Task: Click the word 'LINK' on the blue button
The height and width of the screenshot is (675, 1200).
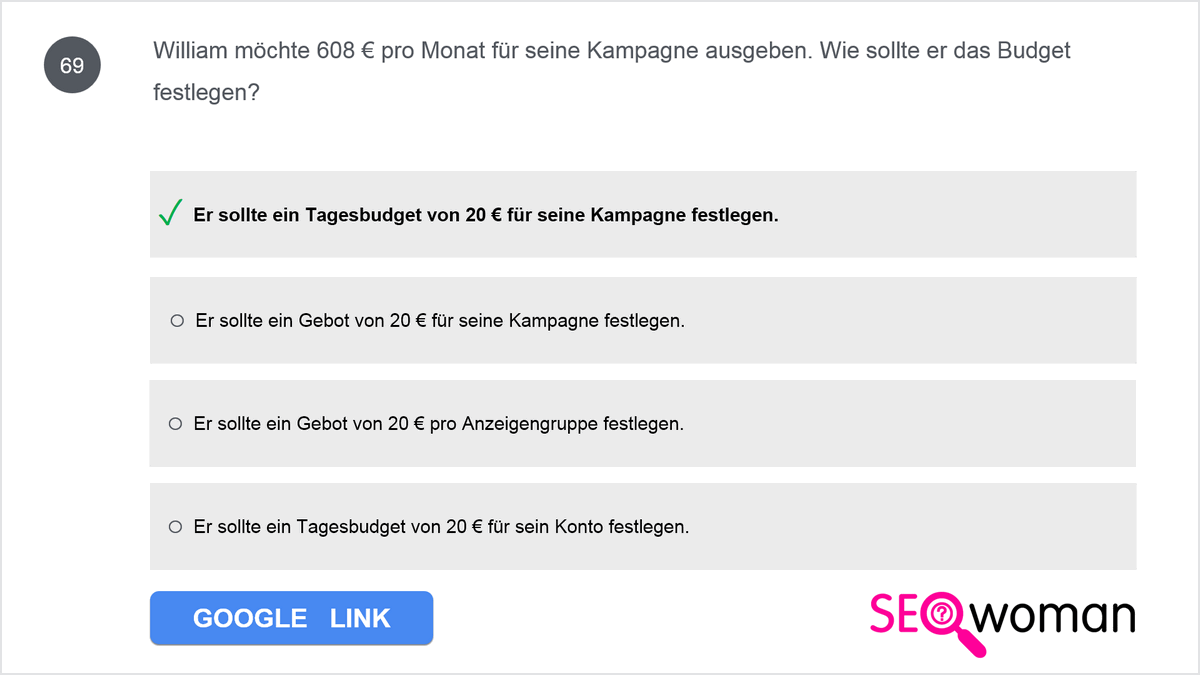Action: (x=360, y=618)
